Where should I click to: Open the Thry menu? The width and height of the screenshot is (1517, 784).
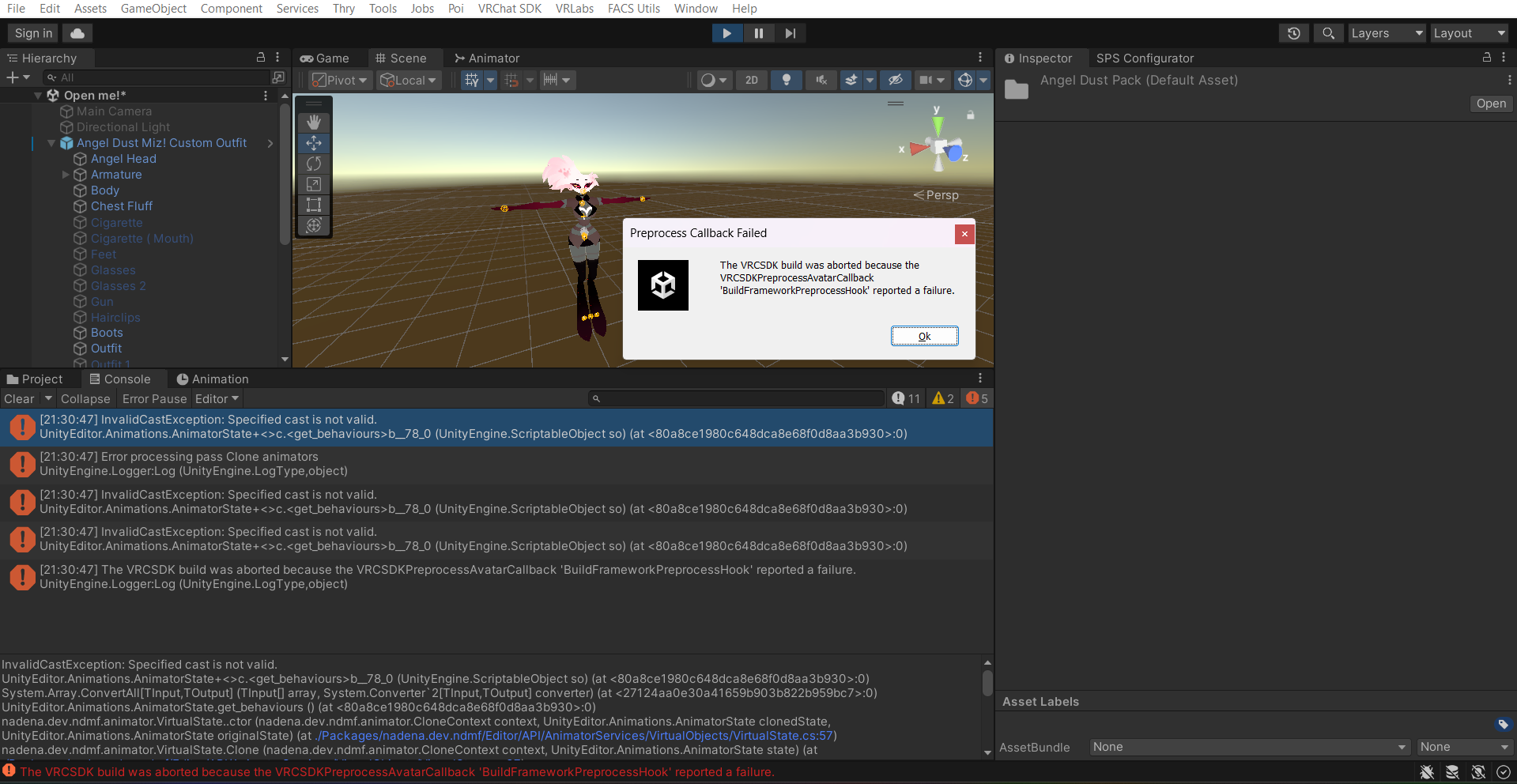(x=344, y=9)
